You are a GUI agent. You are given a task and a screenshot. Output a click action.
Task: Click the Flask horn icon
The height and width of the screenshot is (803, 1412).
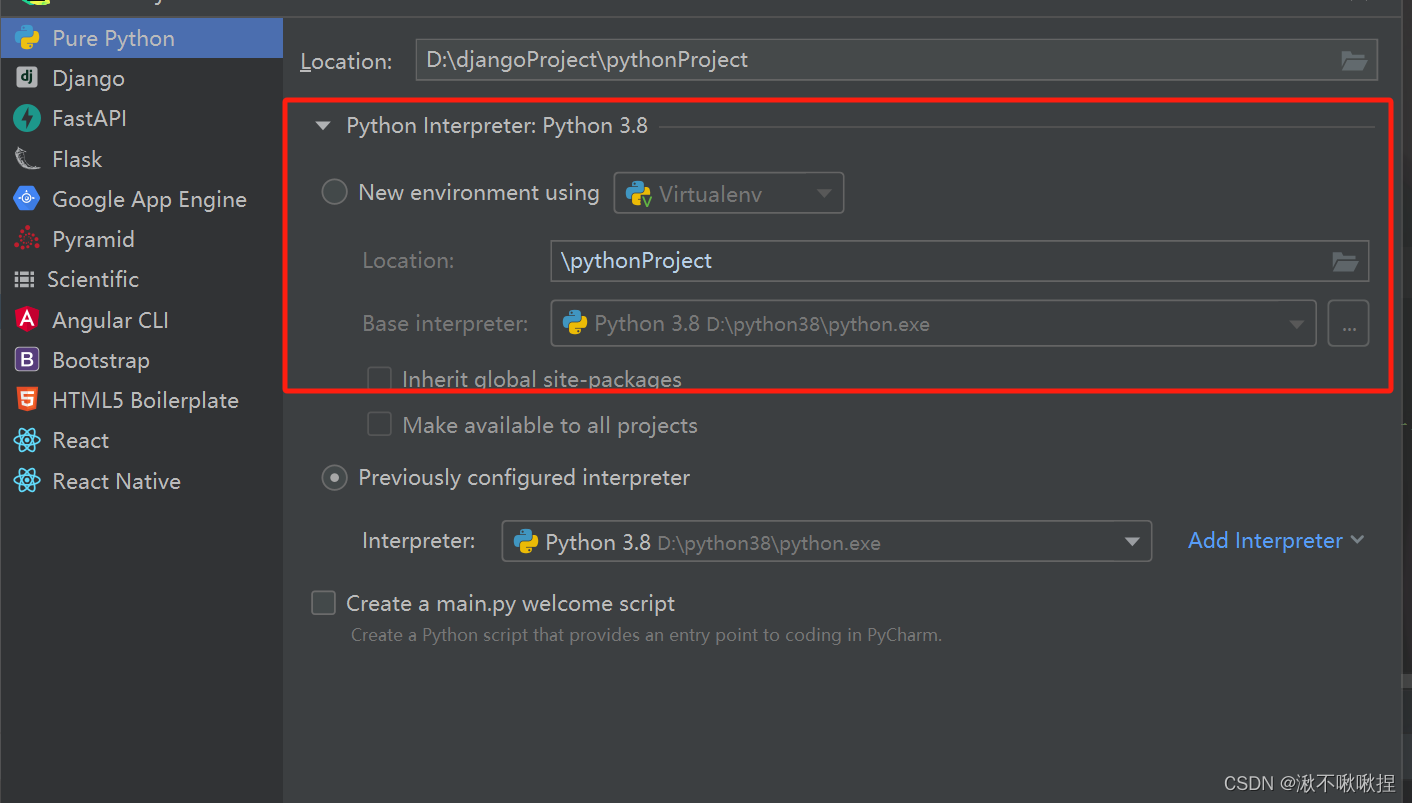pyautogui.click(x=27, y=159)
